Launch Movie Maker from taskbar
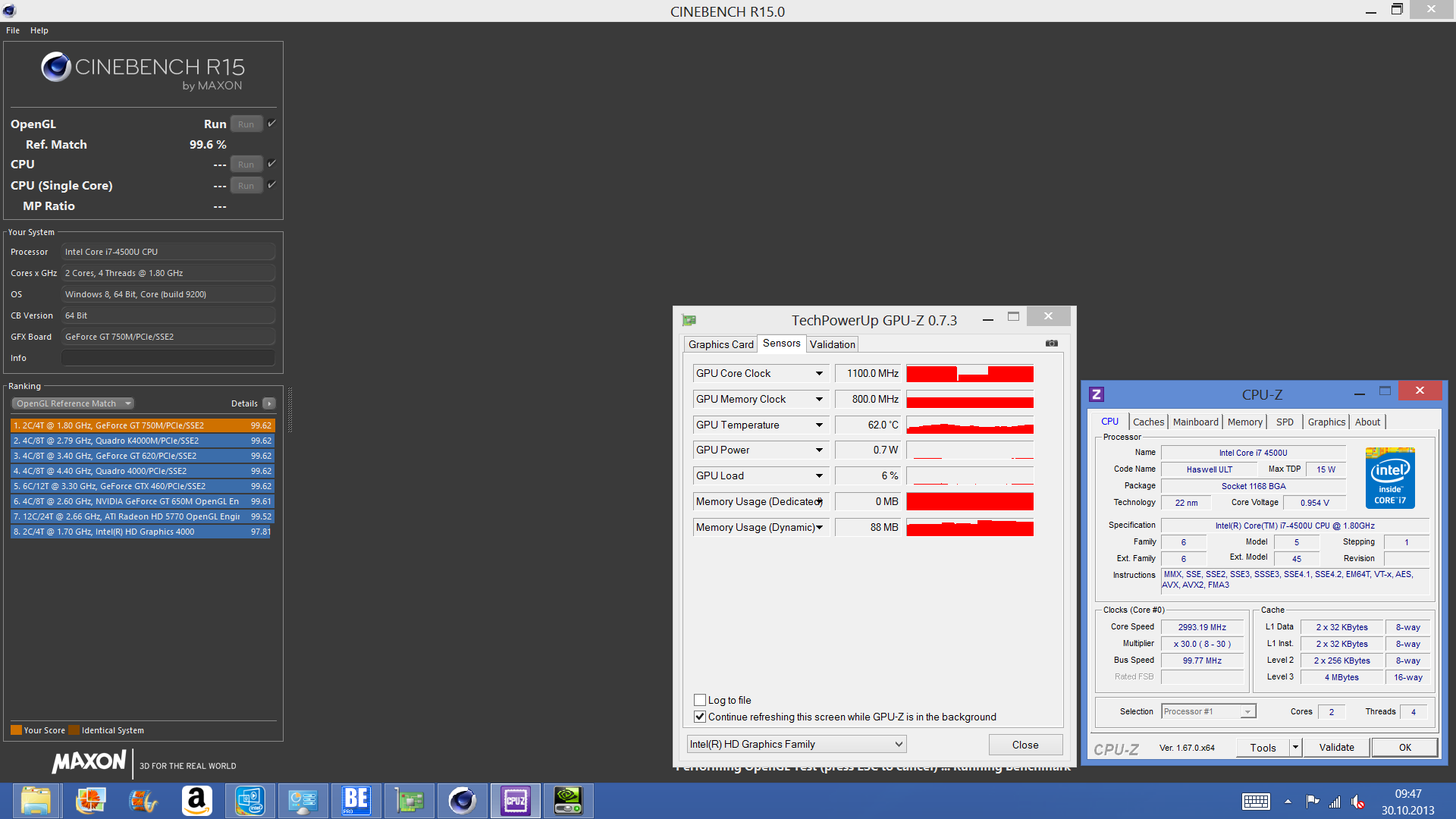 tap(143, 801)
